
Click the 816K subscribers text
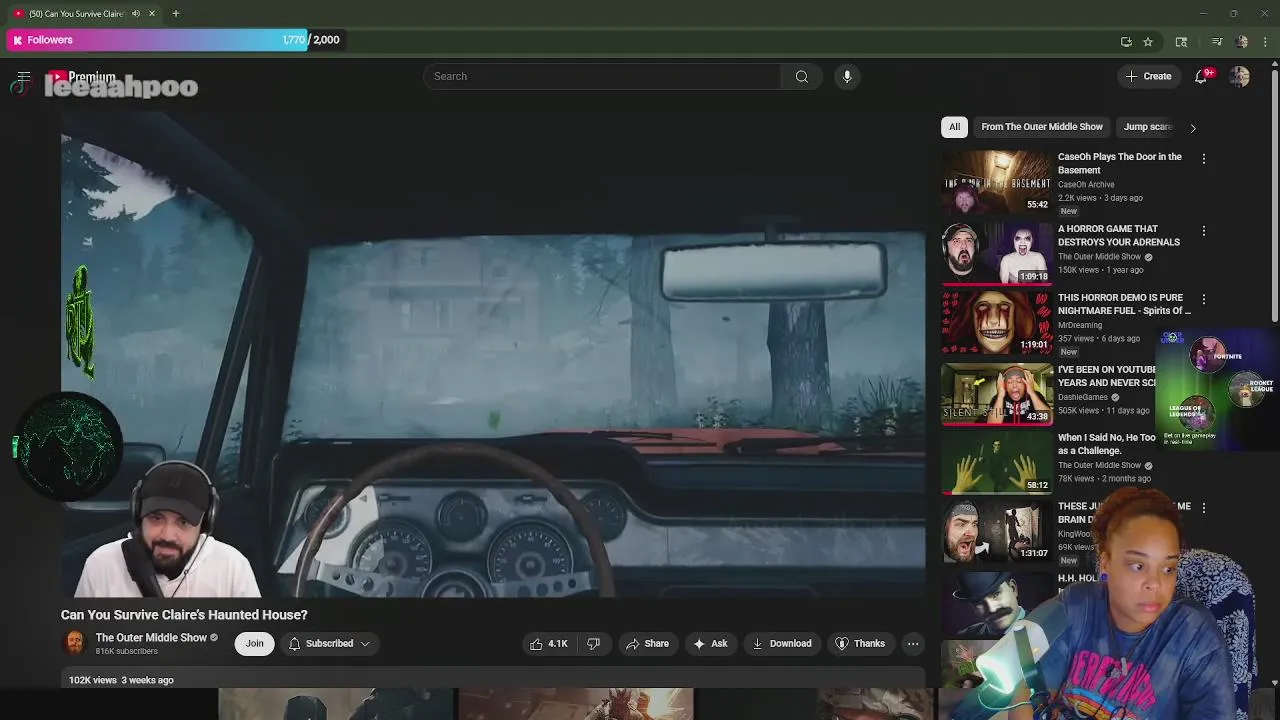pos(127,652)
